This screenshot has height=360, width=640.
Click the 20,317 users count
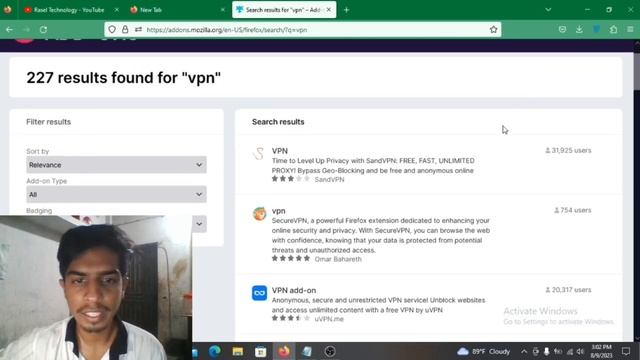(x=568, y=290)
